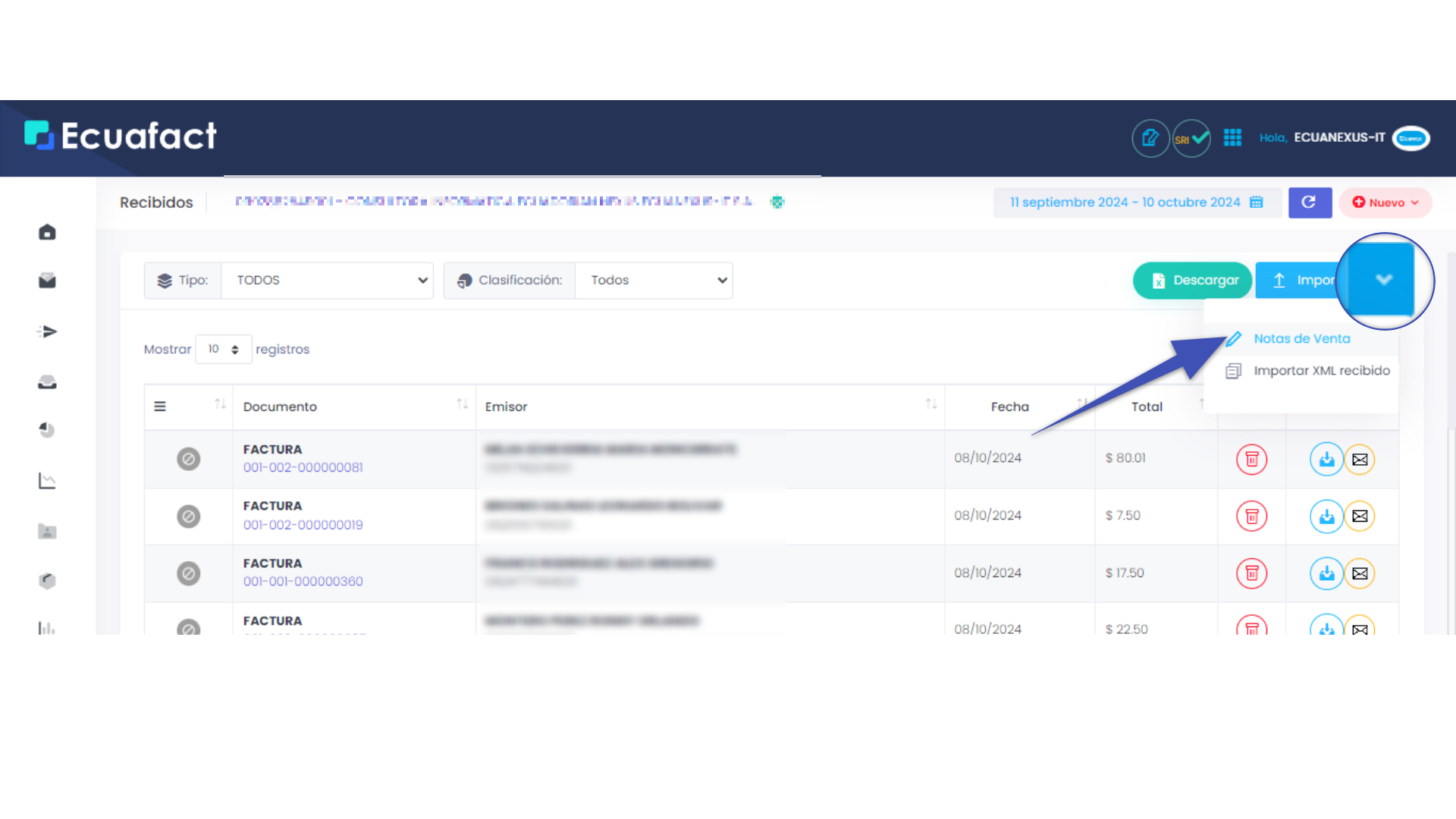Open the Tipo TODOS dropdown
This screenshot has height=819, width=1456.
tap(327, 281)
